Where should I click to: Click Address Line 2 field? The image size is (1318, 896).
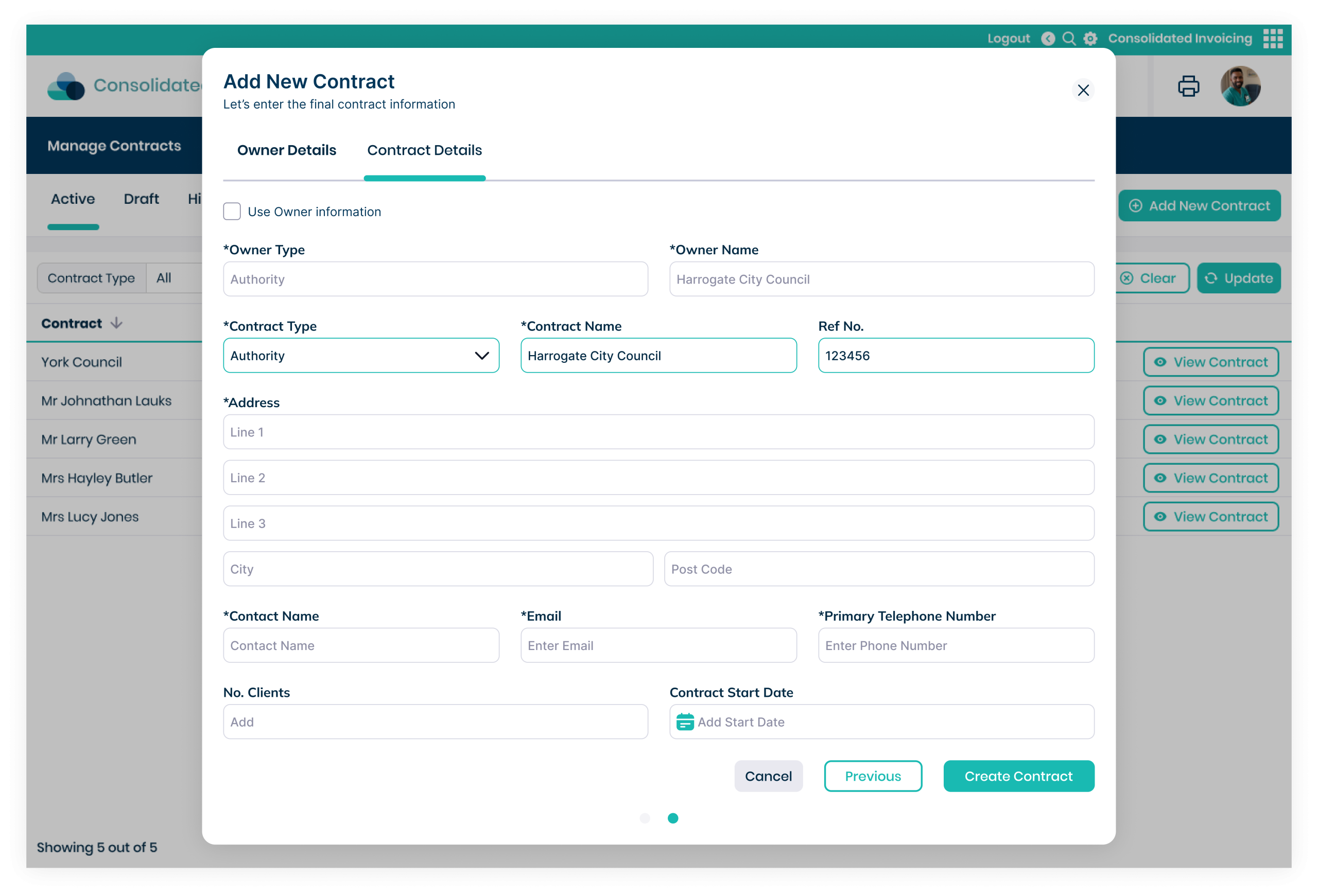coord(658,478)
